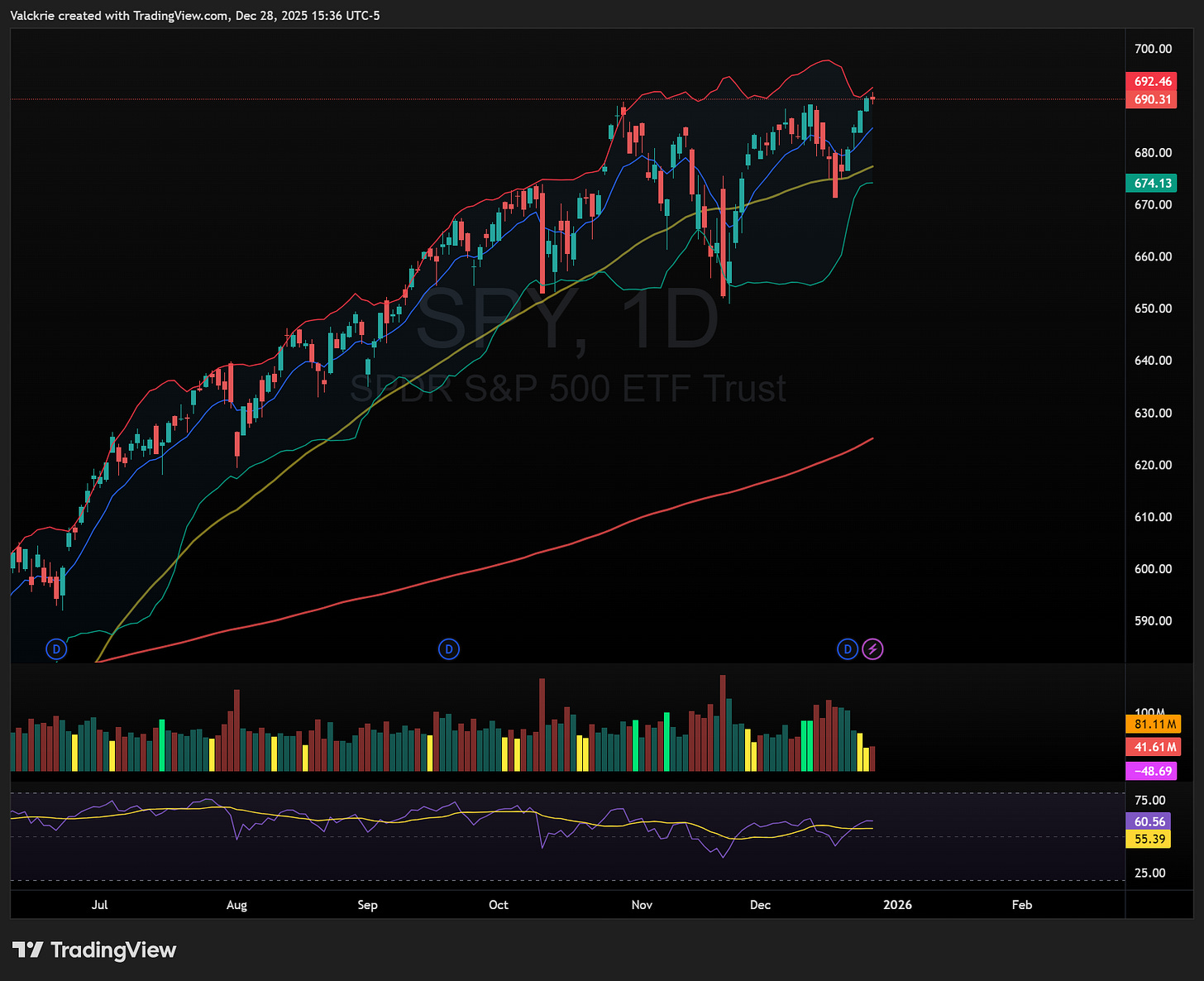Viewport: 1204px width, 981px height.
Task: Select the green 674.13 price label
Action: (1152, 183)
